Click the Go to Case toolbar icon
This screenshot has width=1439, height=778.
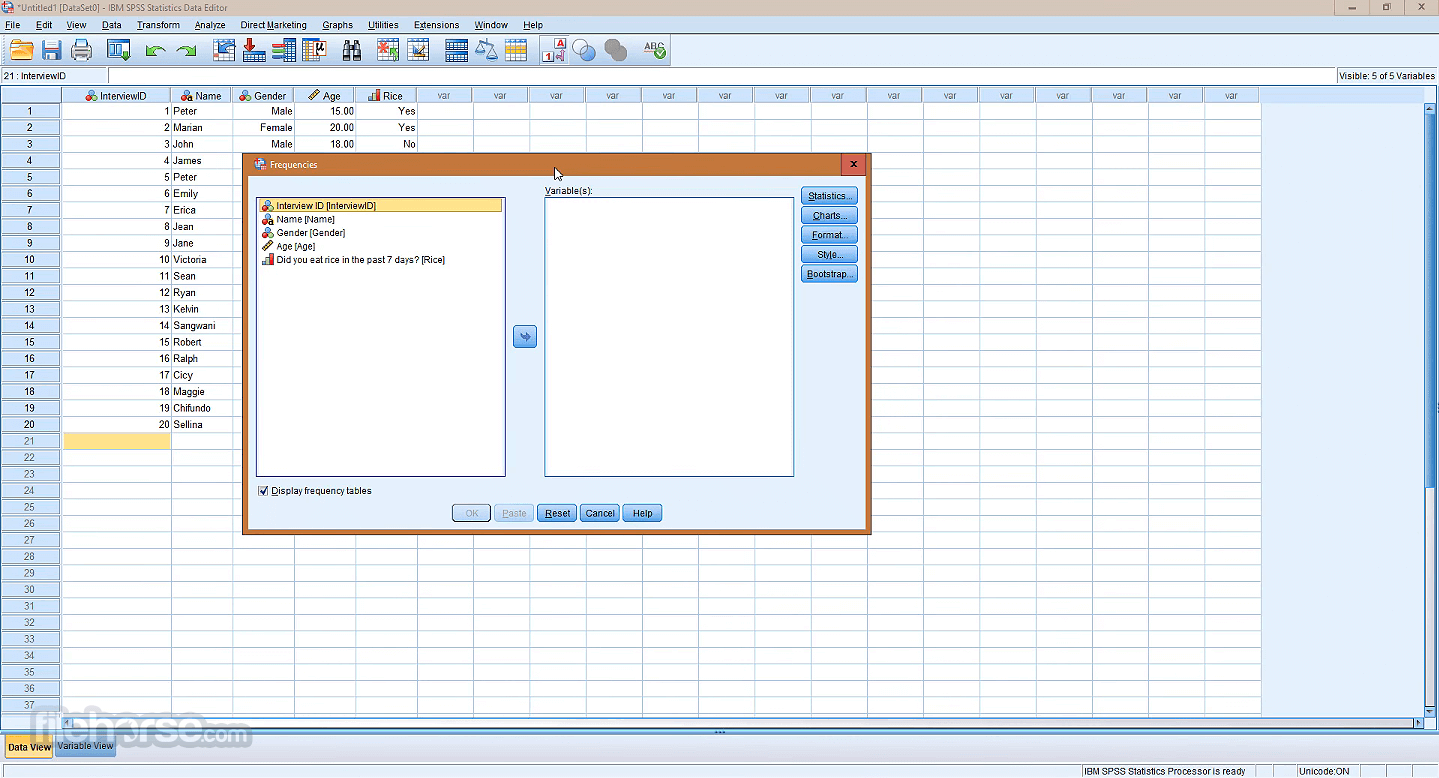point(224,50)
